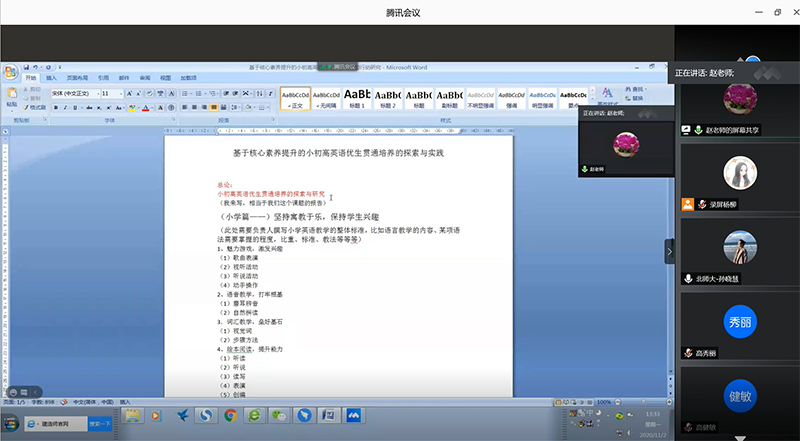Open the font size dropdown
The height and width of the screenshot is (441, 800).
pyautogui.click(x=113, y=93)
